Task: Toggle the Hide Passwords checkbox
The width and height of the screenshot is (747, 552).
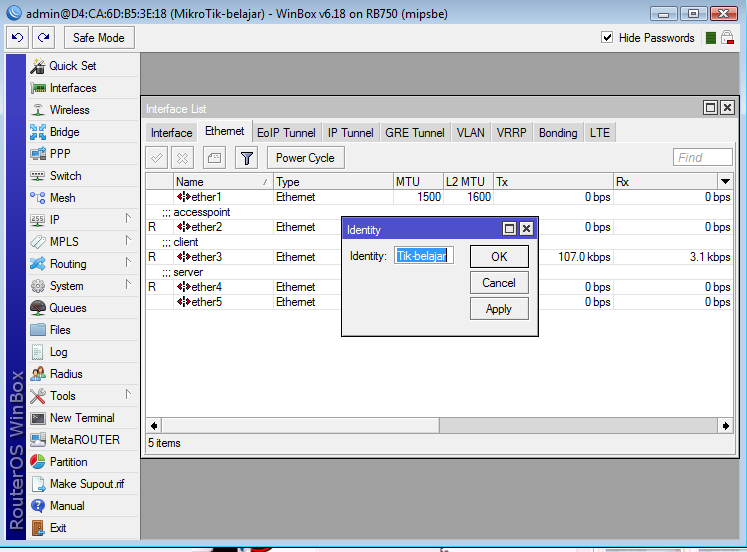Action: (607, 37)
